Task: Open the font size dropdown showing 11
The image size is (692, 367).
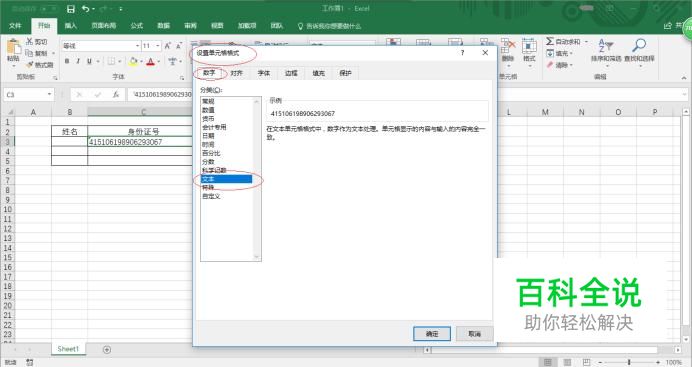Action: coord(158,46)
